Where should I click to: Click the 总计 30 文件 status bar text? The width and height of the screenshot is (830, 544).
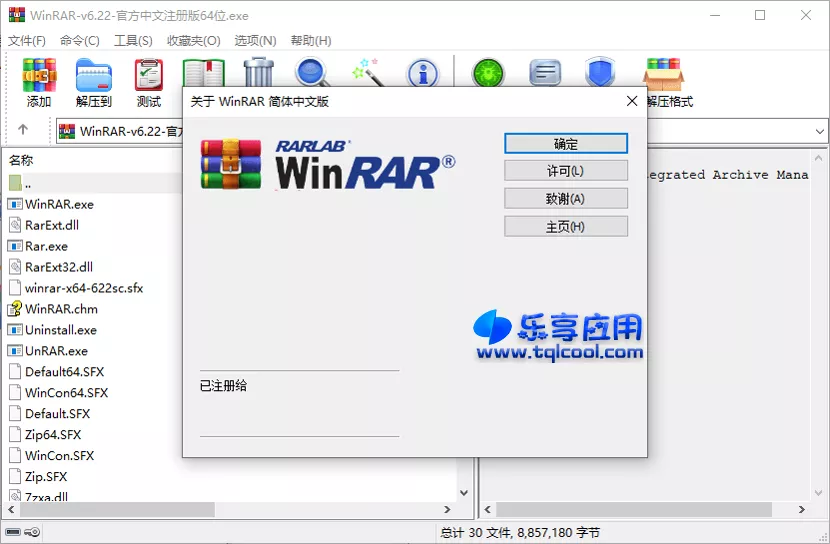click(x=520, y=532)
